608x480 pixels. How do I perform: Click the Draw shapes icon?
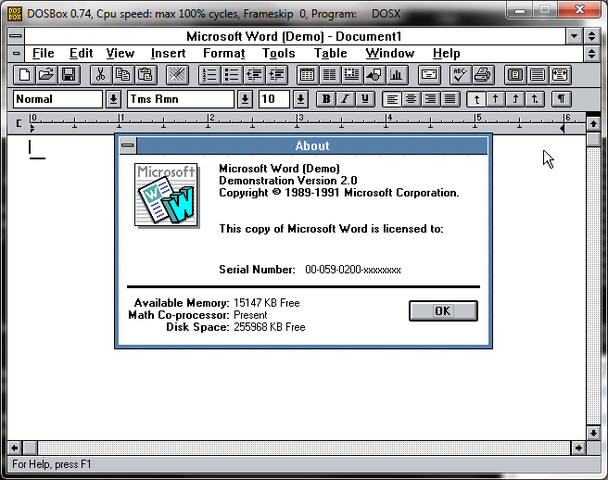pyautogui.click(x=375, y=75)
